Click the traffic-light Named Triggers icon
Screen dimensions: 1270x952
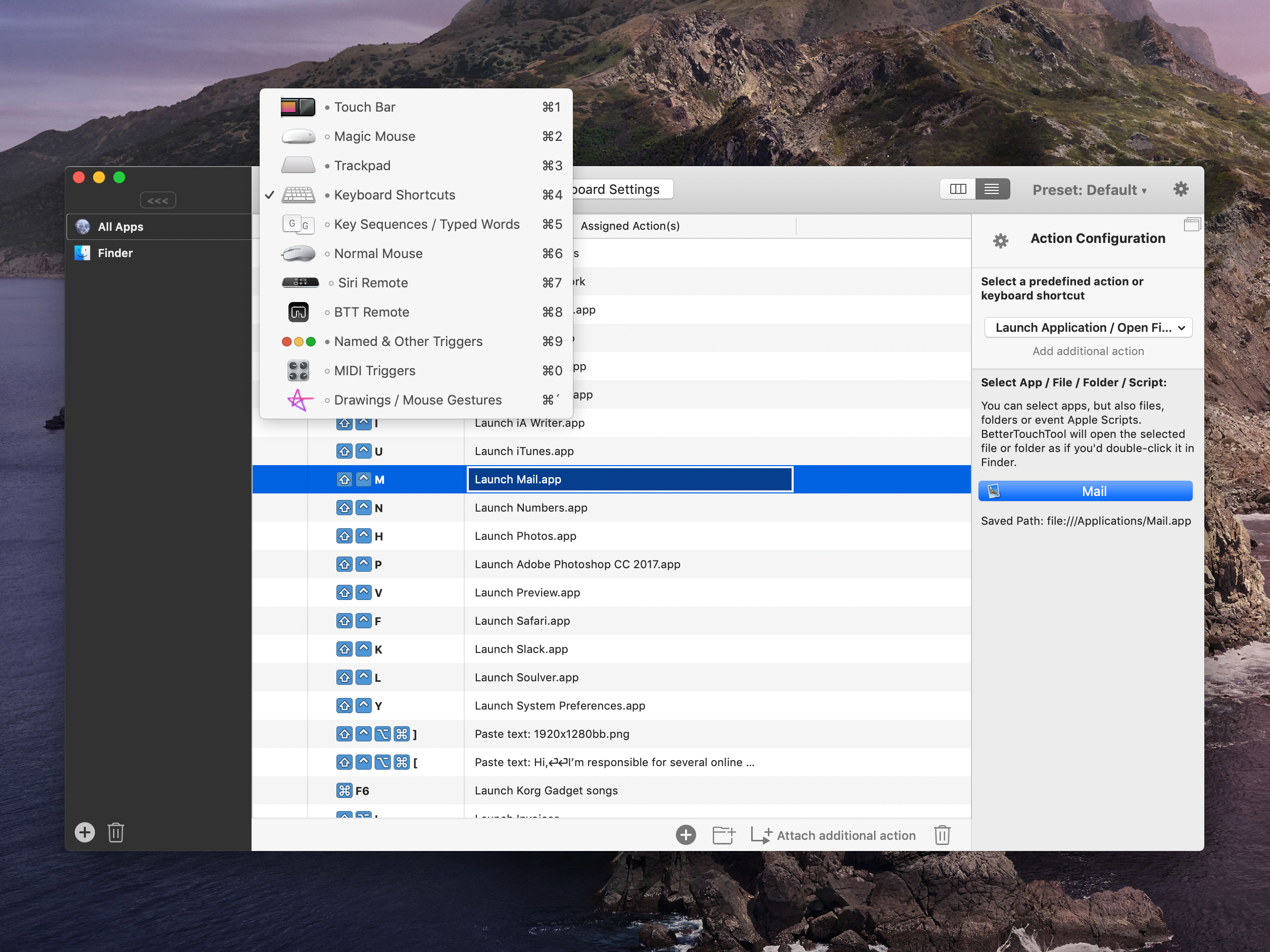[299, 342]
